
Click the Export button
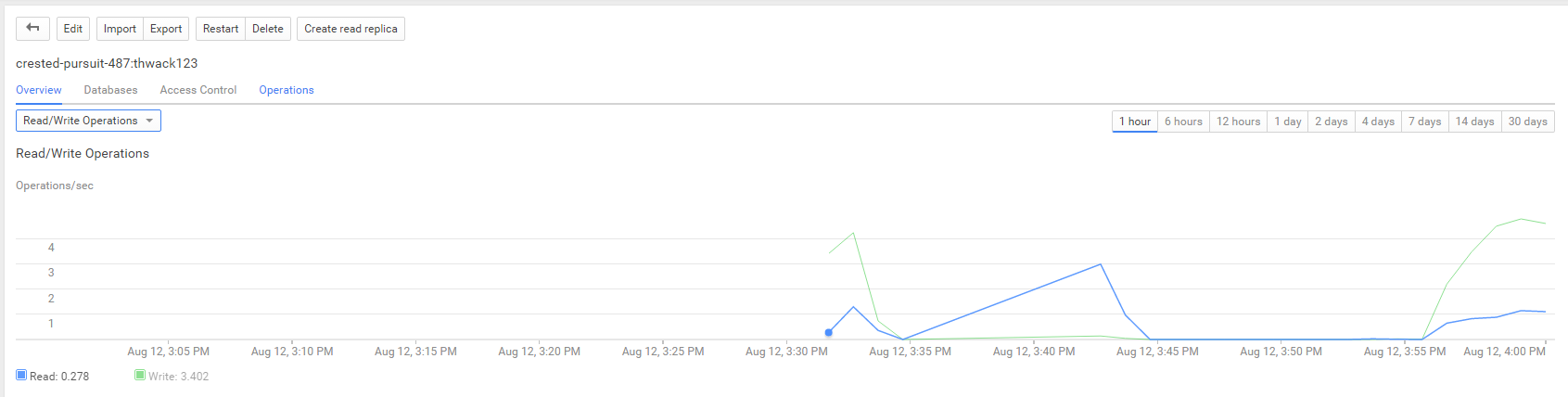point(166,29)
